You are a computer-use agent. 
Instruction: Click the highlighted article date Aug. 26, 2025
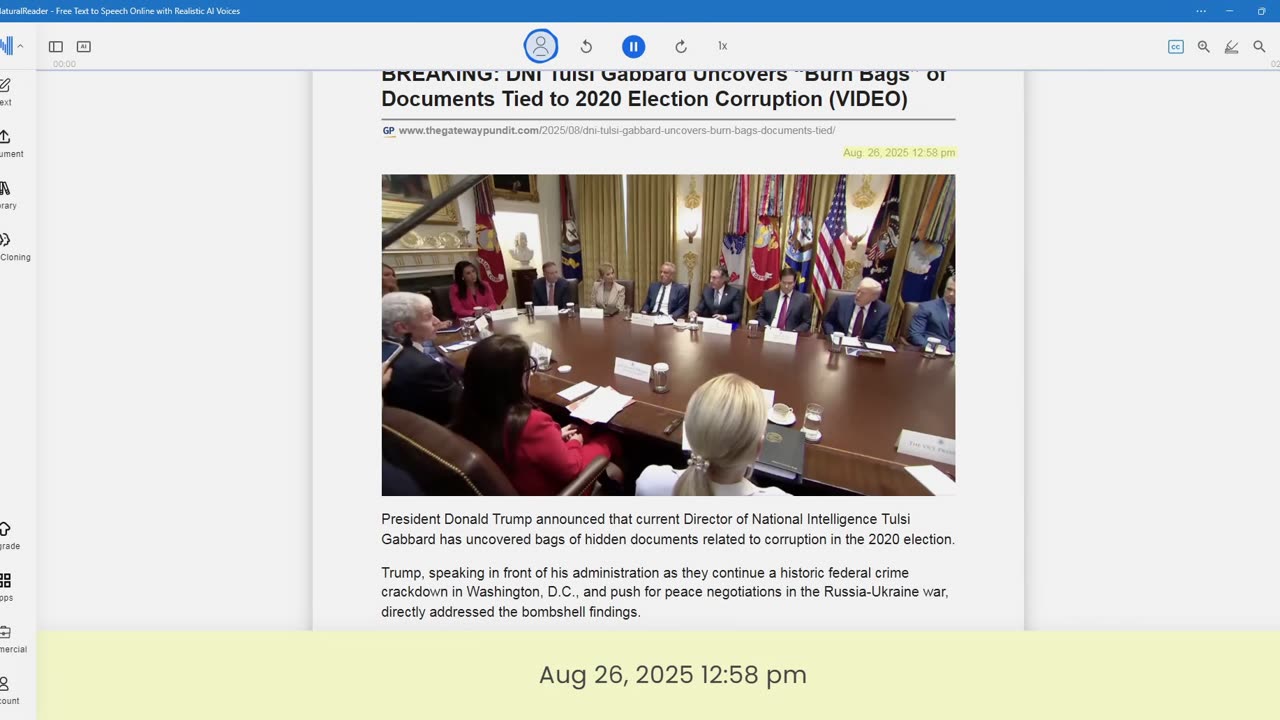coord(899,153)
